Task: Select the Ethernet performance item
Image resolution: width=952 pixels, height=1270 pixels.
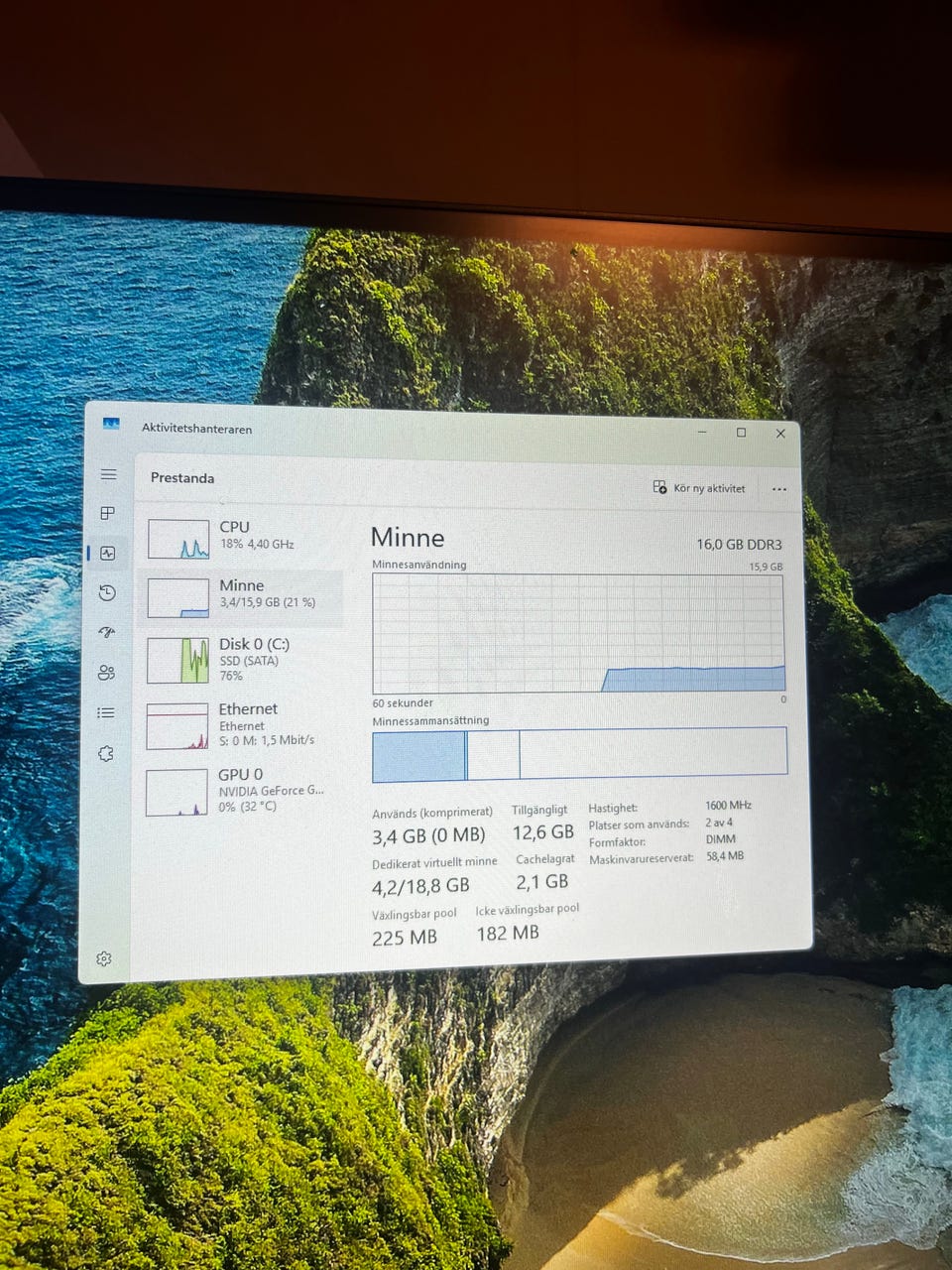Action: point(241,725)
